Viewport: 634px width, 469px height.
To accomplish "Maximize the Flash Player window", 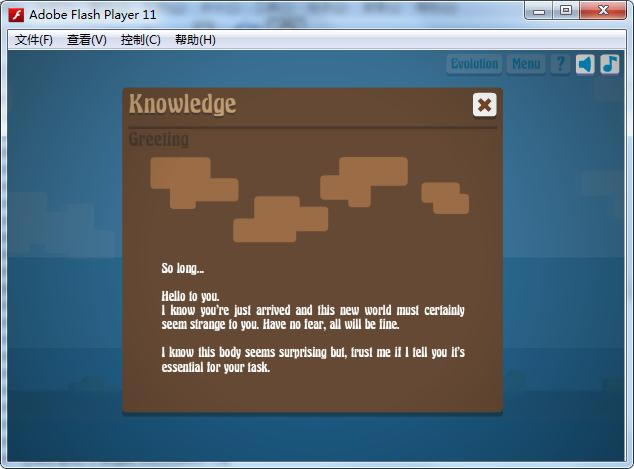I will [566, 11].
